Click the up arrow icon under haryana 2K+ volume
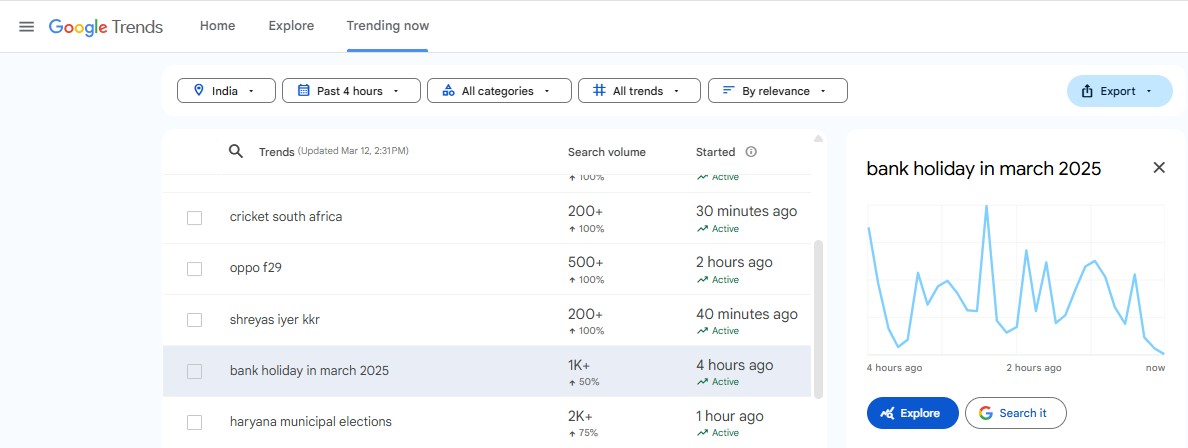Image resolution: width=1188 pixels, height=448 pixels. click(x=572, y=433)
